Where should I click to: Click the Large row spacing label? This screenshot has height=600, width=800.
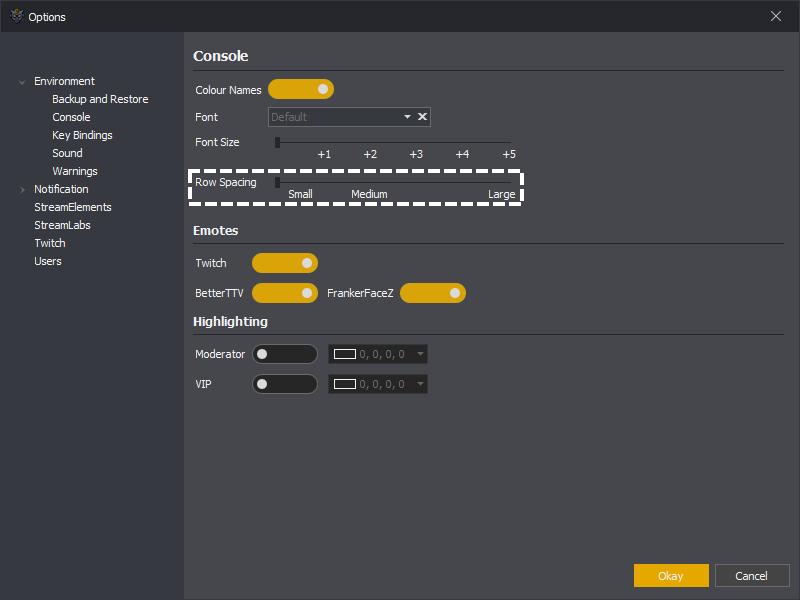(x=502, y=194)
